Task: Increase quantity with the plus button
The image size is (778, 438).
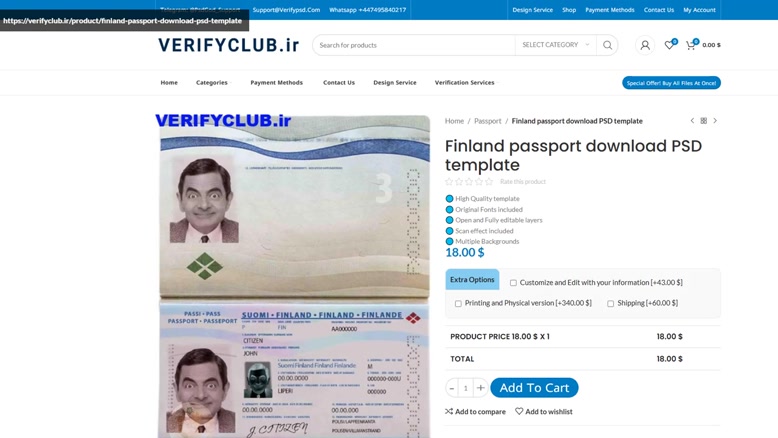Action: pos(480,388)
